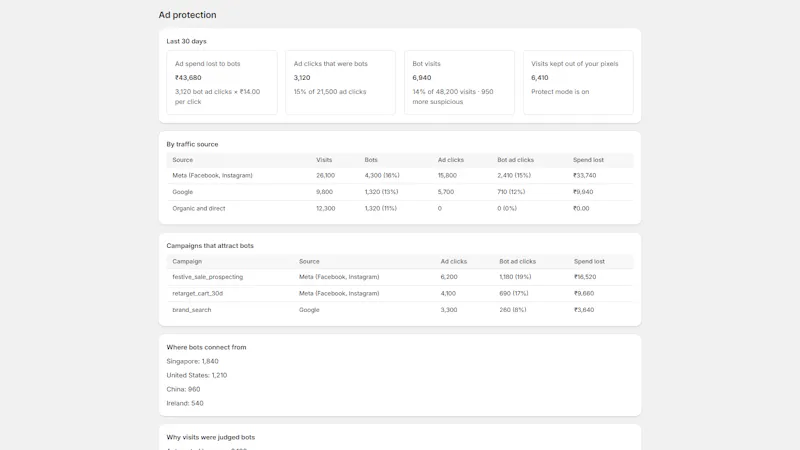Select the Google traffic source row

pyautogui.click(x=399, y=192)
